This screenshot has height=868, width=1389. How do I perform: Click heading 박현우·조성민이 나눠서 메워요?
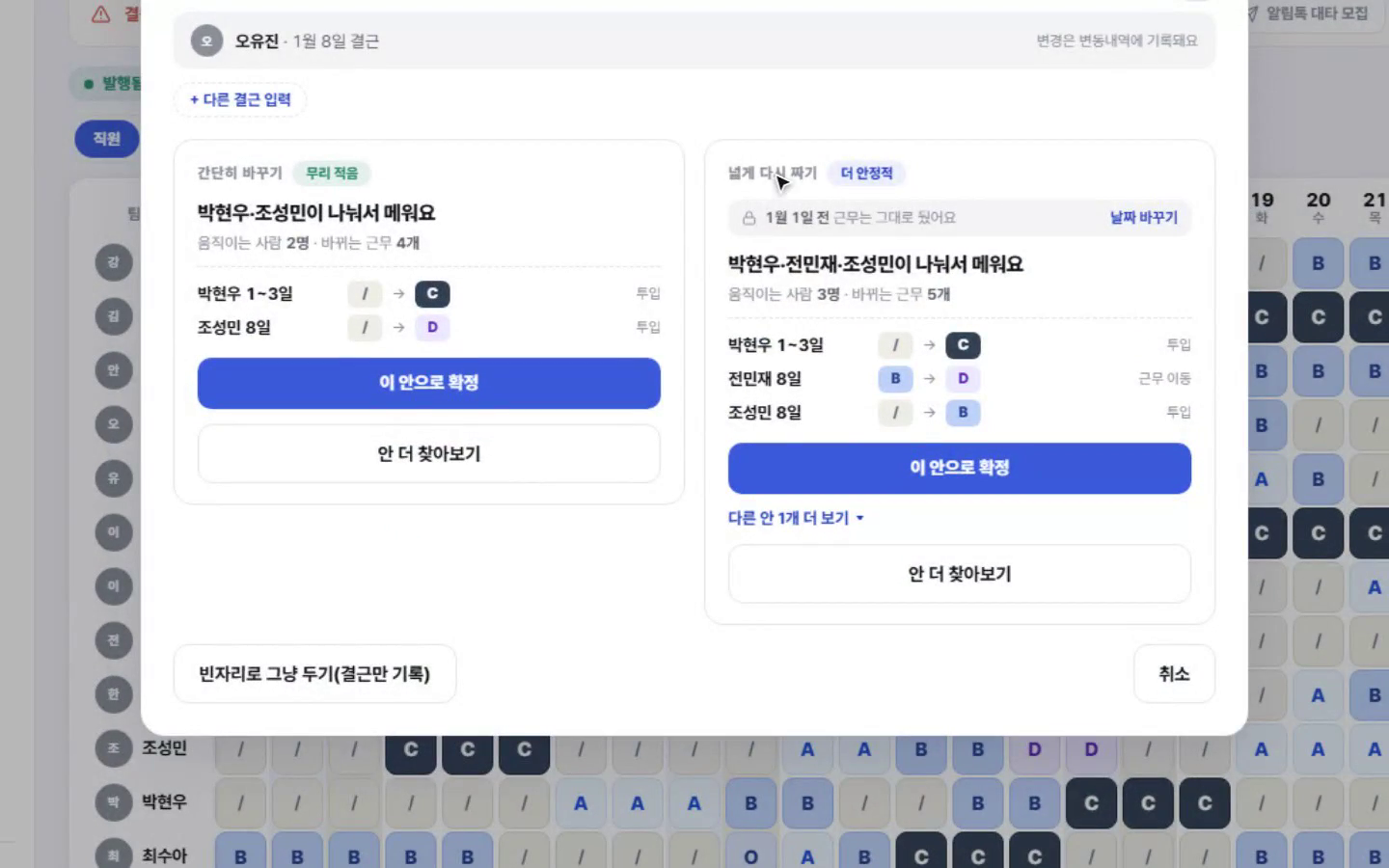[316, 213]
